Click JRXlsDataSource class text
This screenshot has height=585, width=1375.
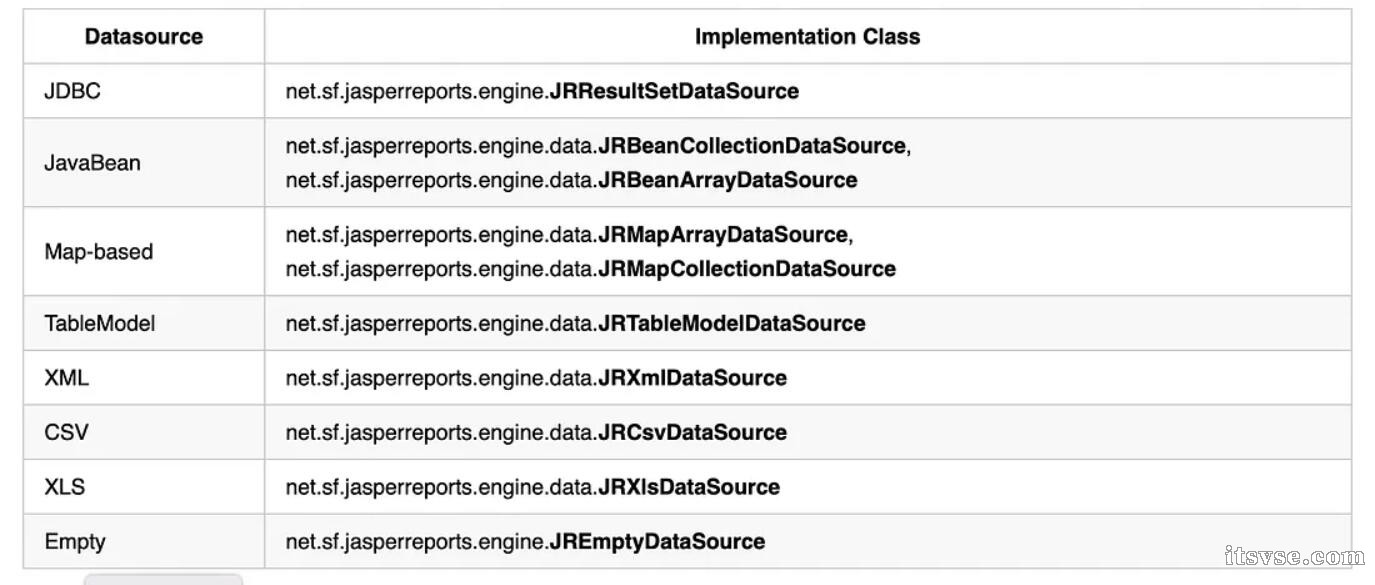(x=689, y=487)
